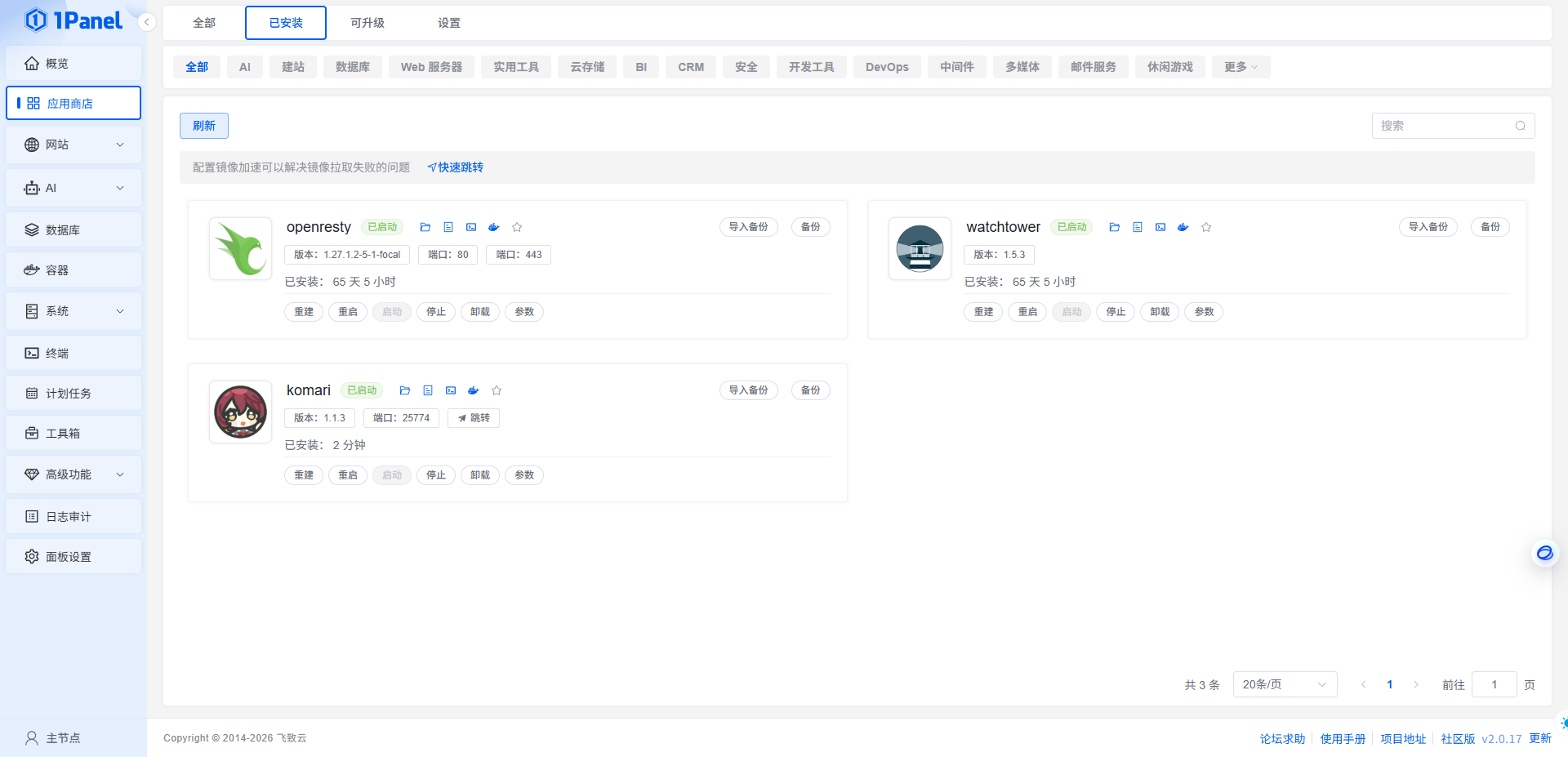Image resolution: width=1568 pixels, height=757 pixels.
Task: Switch to the 可升级 tab
Action: tap(367, 23)
